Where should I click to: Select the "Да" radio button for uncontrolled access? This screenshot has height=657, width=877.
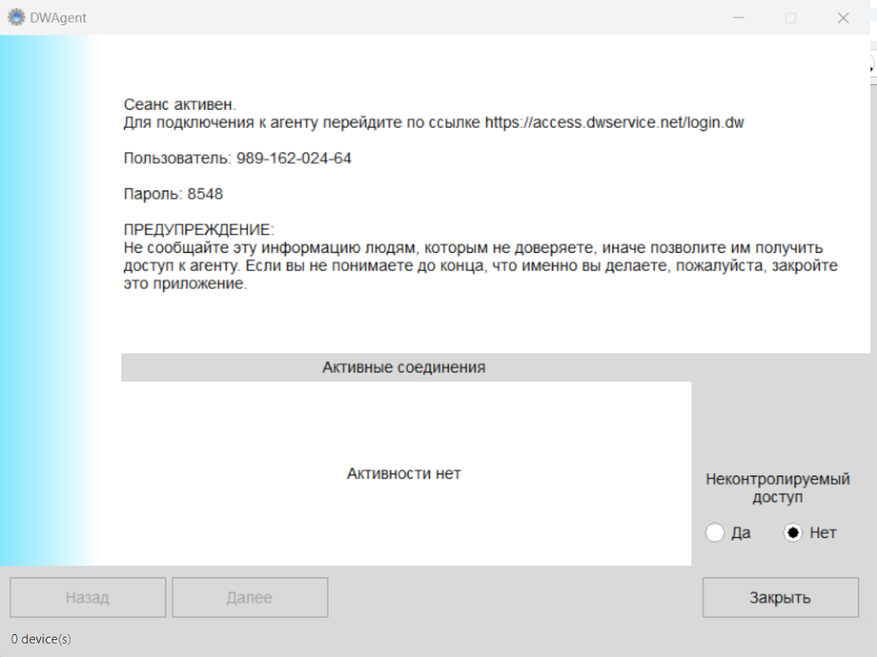(715, 532)
